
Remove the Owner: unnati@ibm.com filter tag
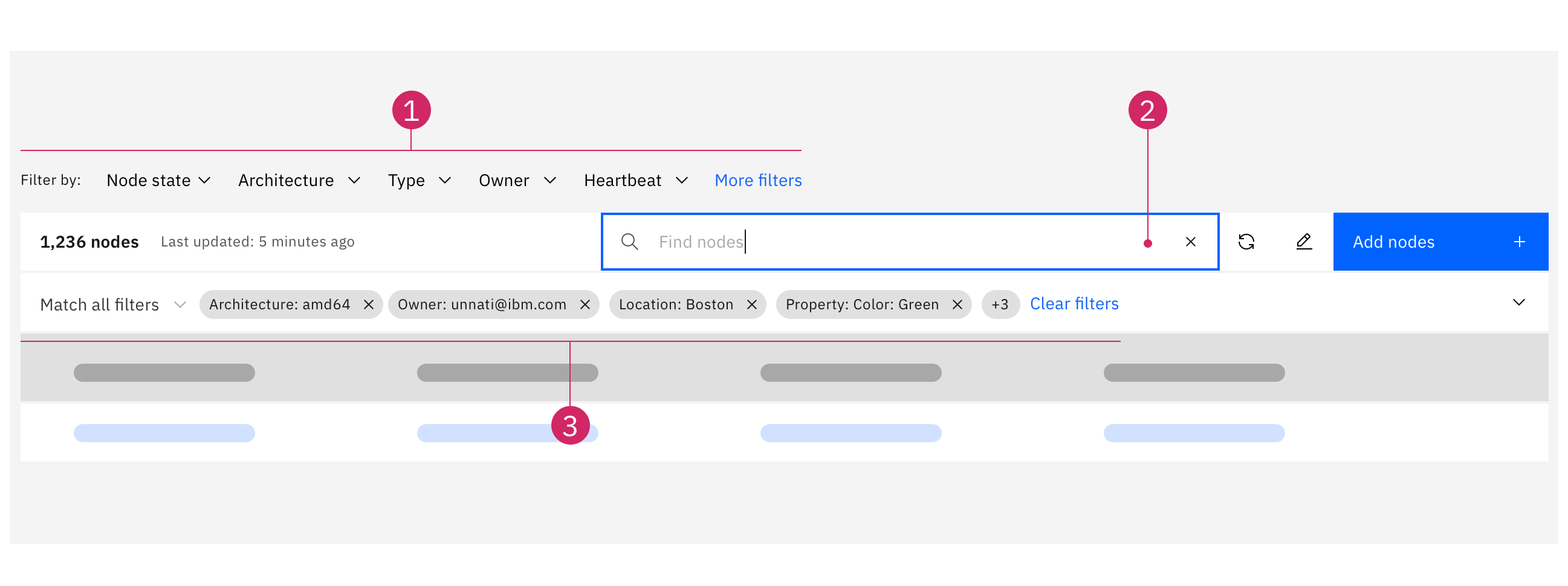pos(585,304)
